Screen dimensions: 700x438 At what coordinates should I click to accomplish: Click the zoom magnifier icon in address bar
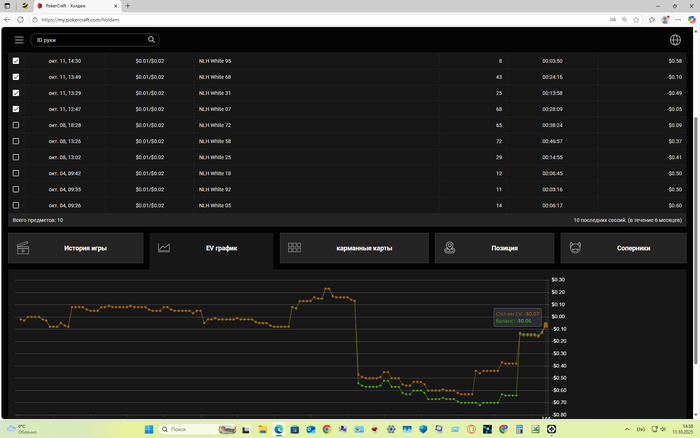[x=624, y=20]
